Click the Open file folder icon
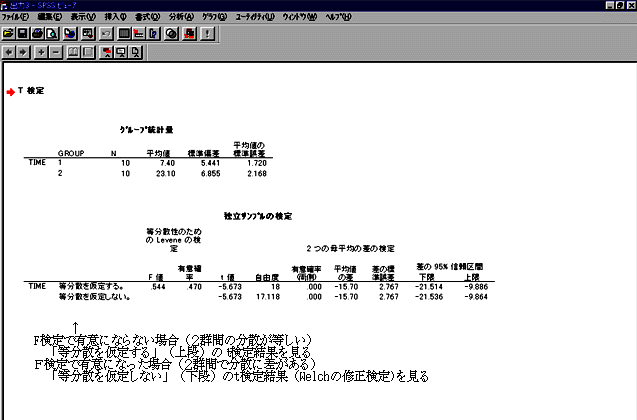Viewport: 637px width, 420px height. [x=9, y=33]
